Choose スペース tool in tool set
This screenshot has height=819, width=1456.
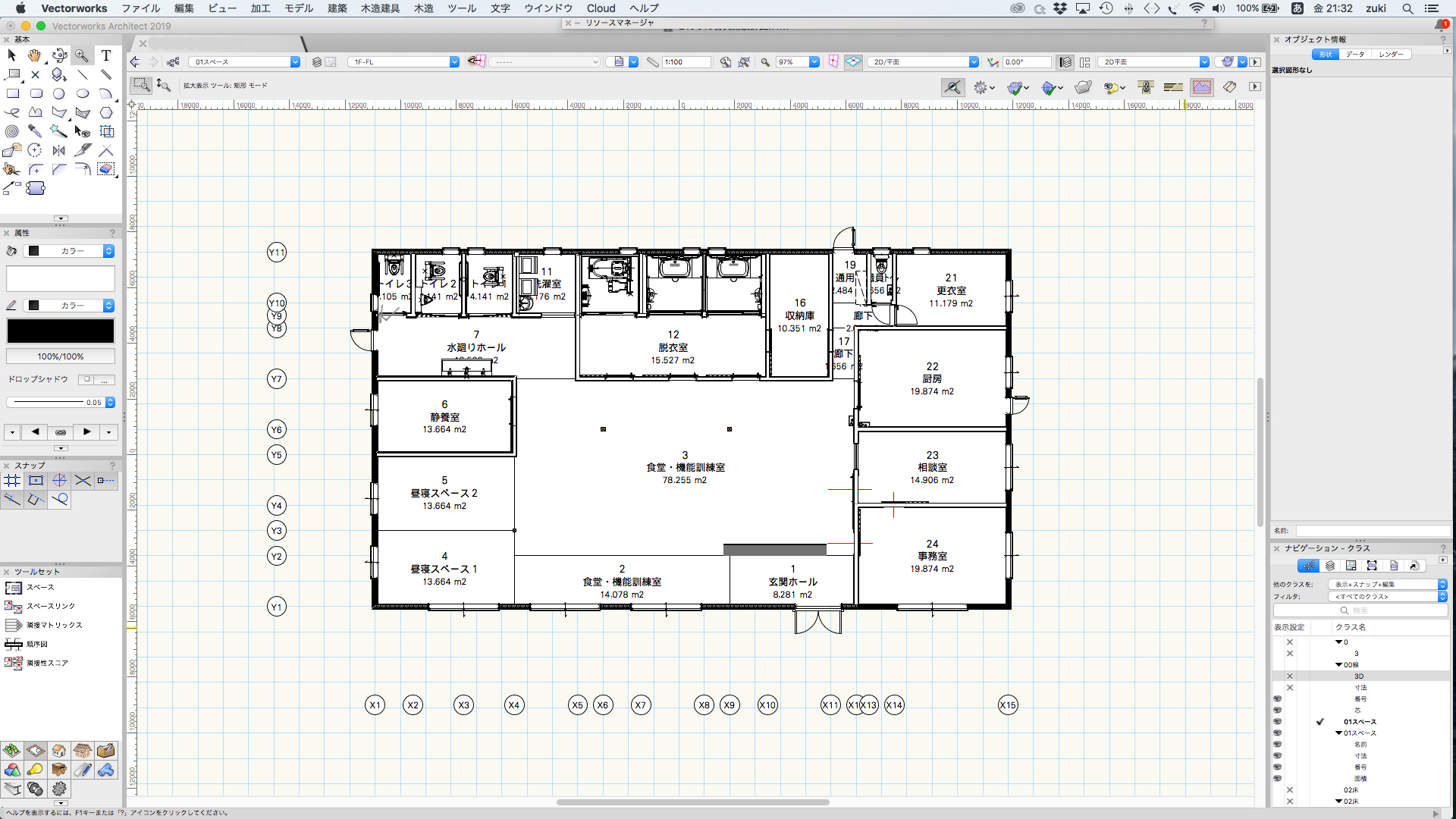[x=40, y=588]
